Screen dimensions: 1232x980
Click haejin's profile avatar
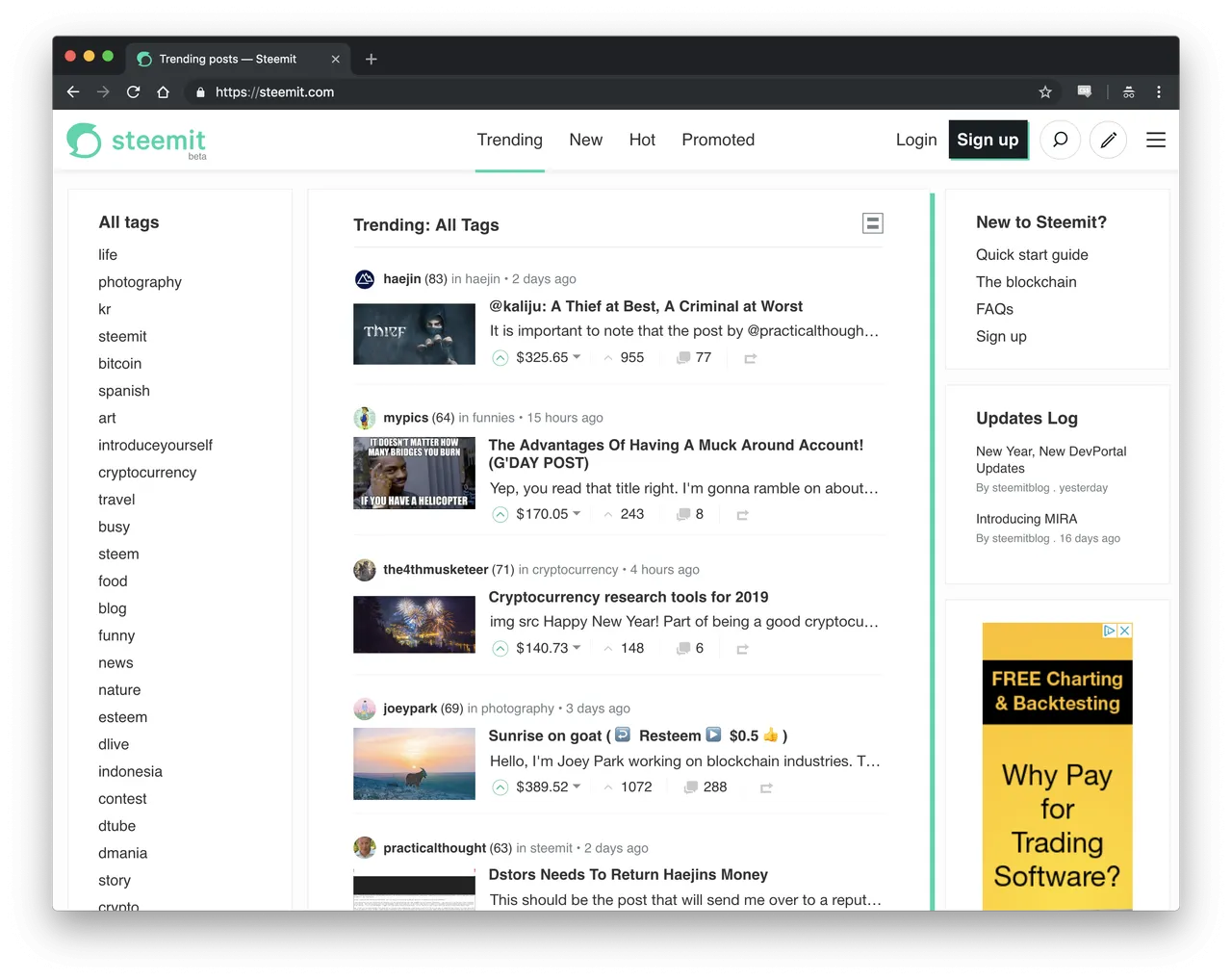pos(365,279)
